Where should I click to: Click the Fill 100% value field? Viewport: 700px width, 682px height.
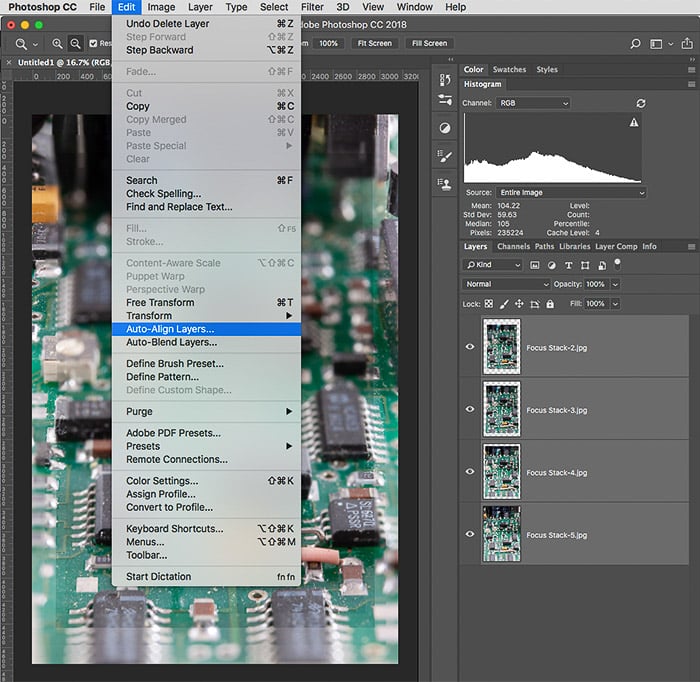click(x=596, y=304)
